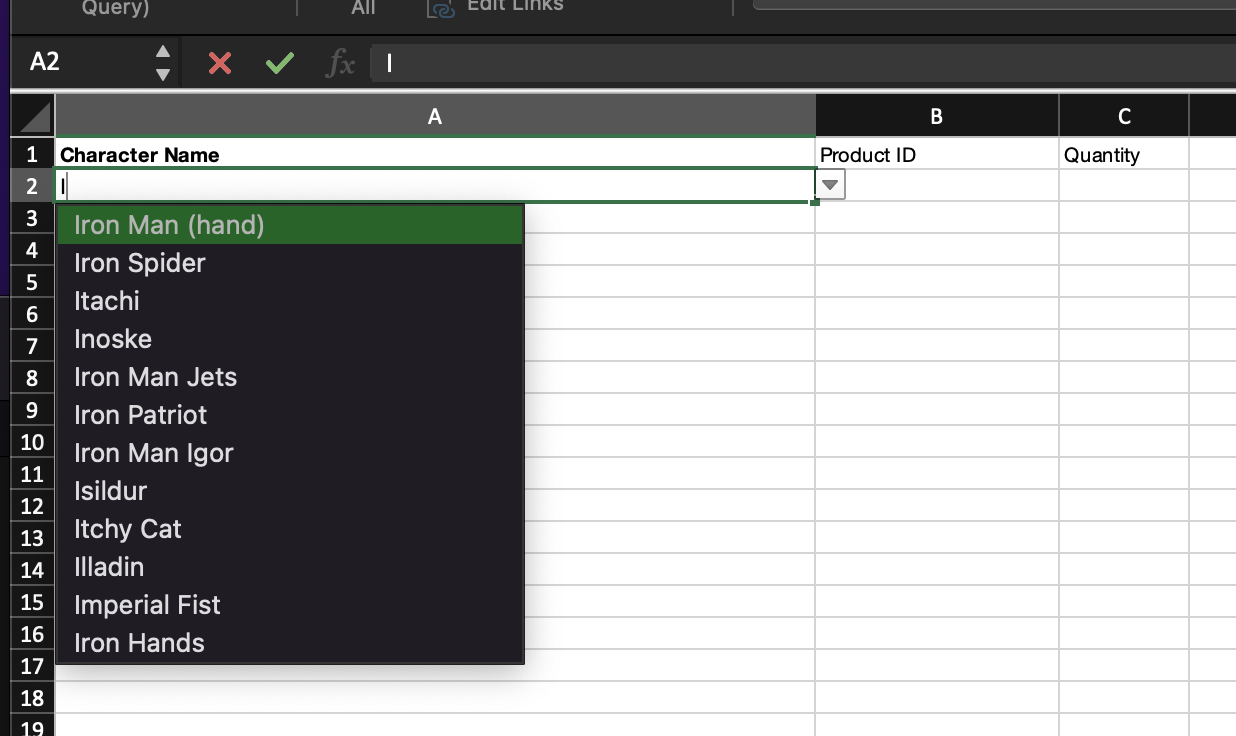Pick 'Iron Hands' from the list

(138, 643)
